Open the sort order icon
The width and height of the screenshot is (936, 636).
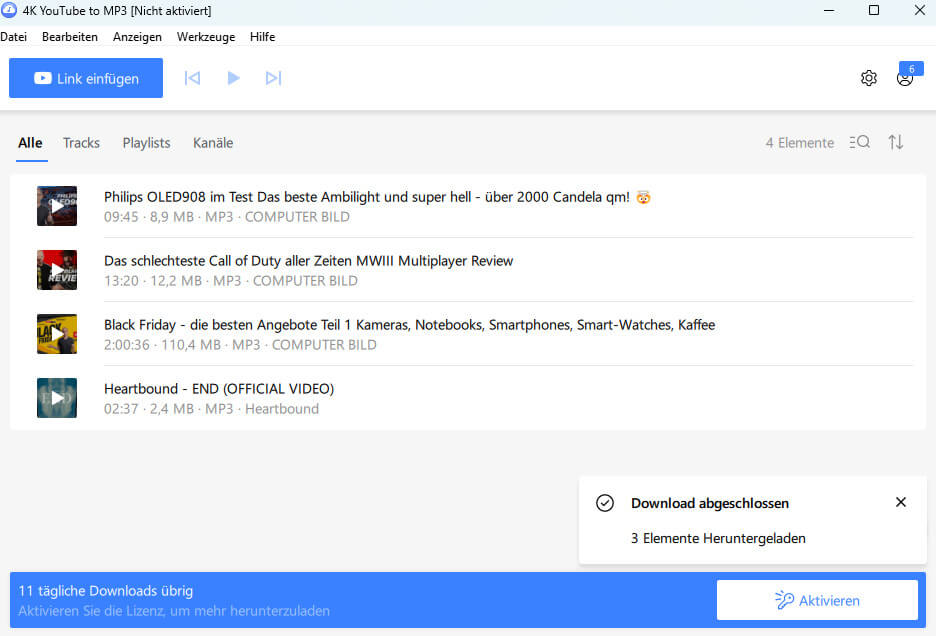895,142
